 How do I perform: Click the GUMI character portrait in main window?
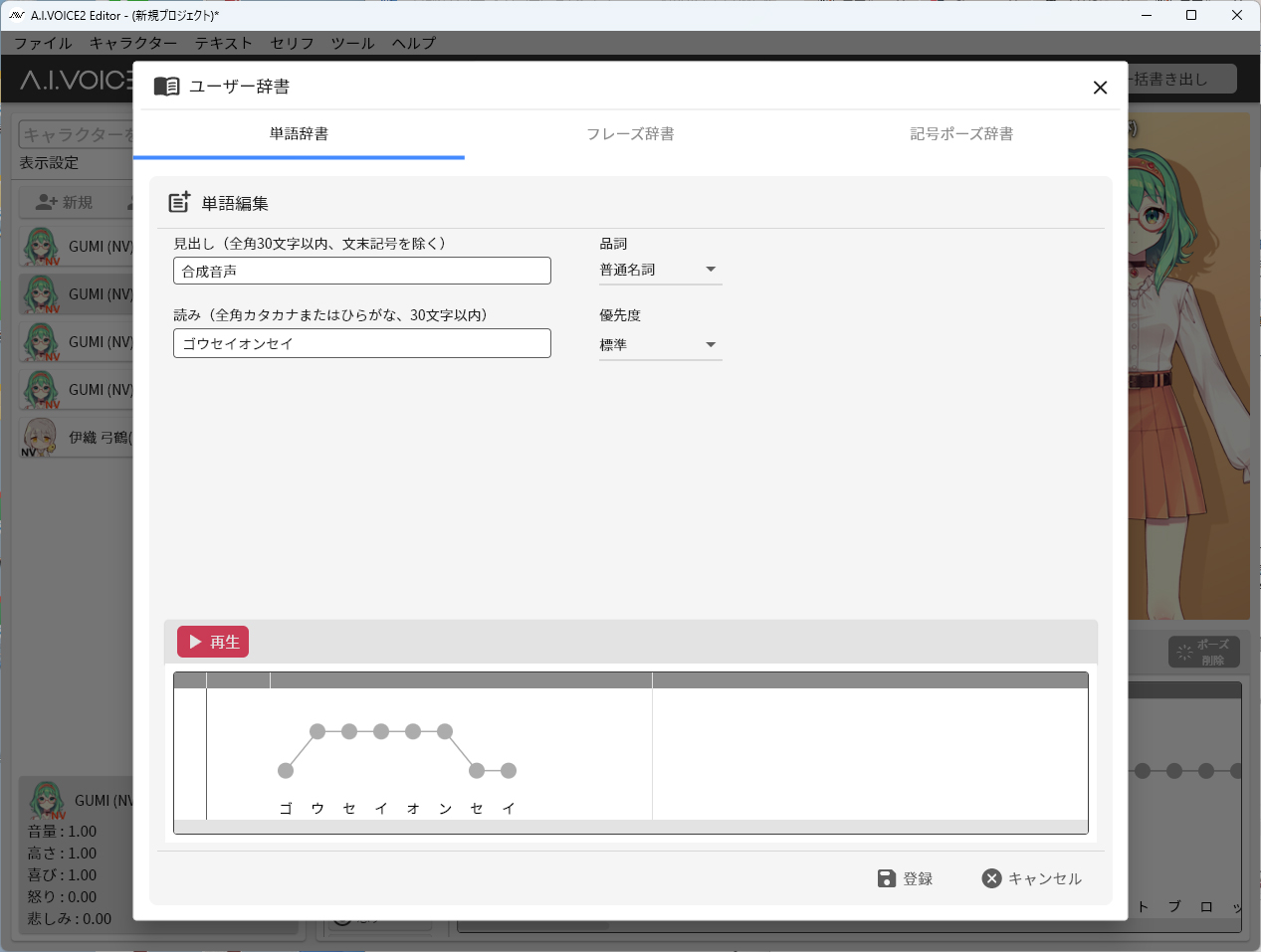point(1188,366)
